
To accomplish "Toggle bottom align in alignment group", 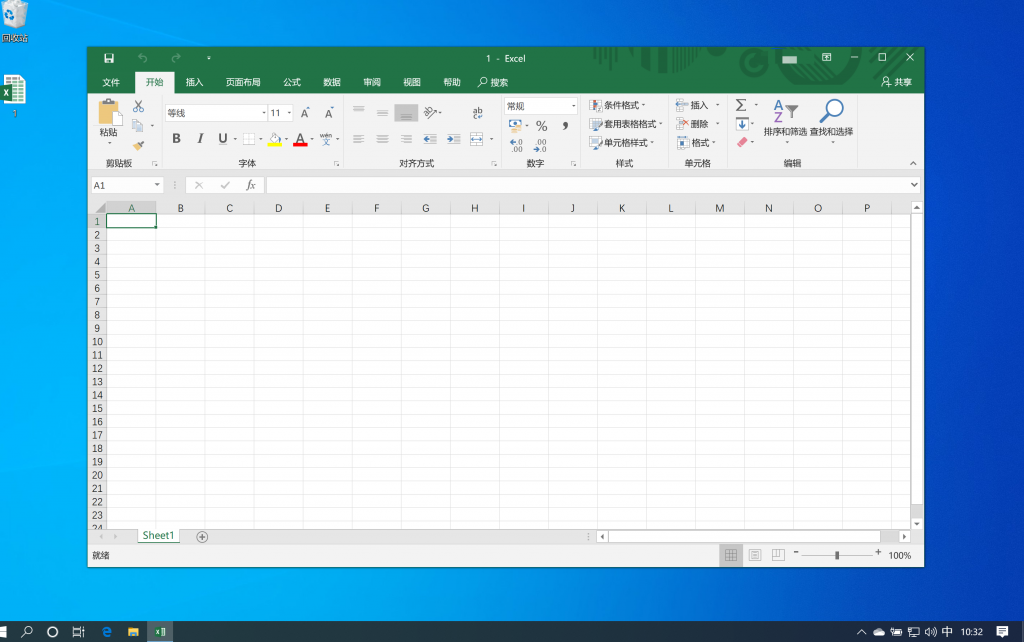I will coord(406,113).
